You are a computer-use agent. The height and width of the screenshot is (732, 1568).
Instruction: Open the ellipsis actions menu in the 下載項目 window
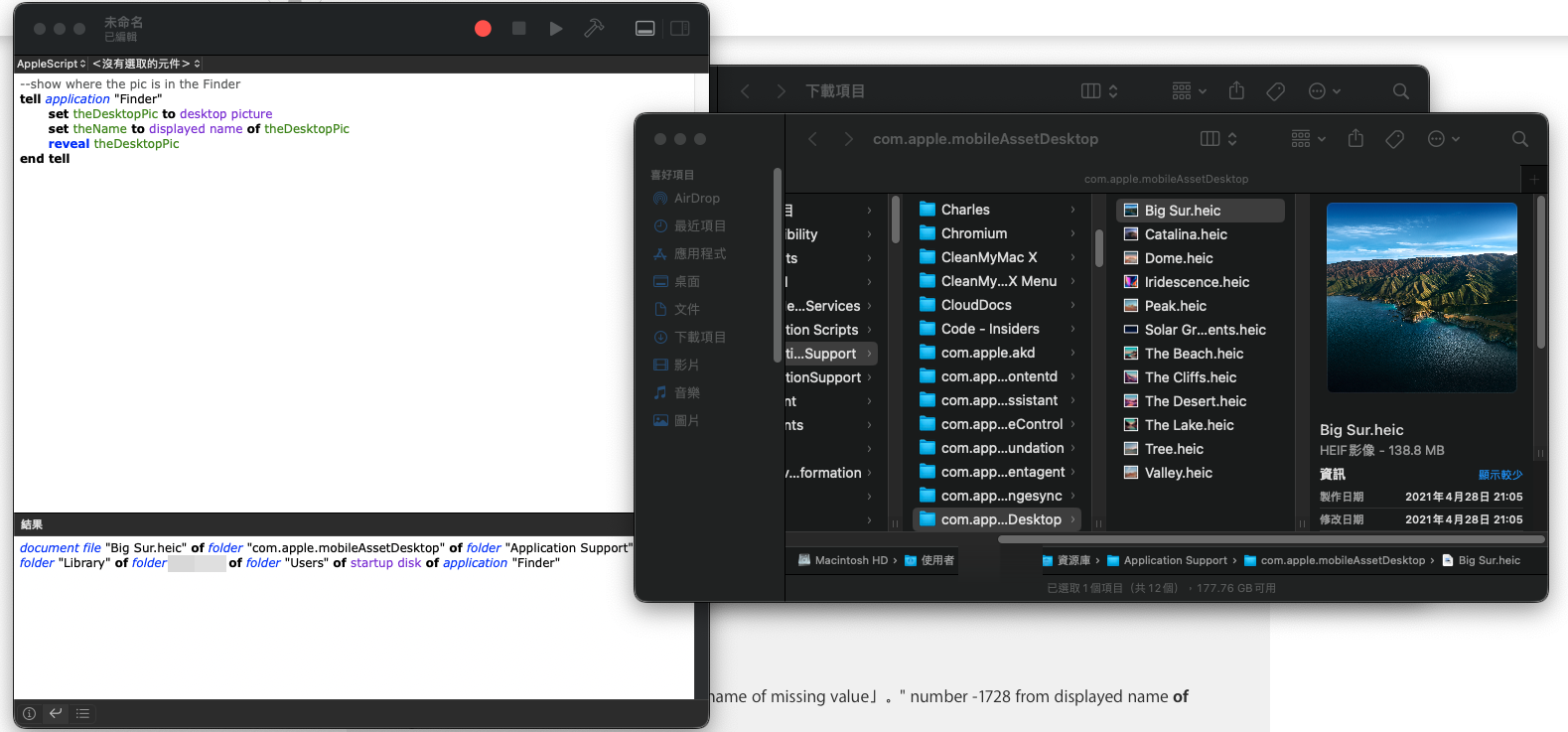(1324, 91)
